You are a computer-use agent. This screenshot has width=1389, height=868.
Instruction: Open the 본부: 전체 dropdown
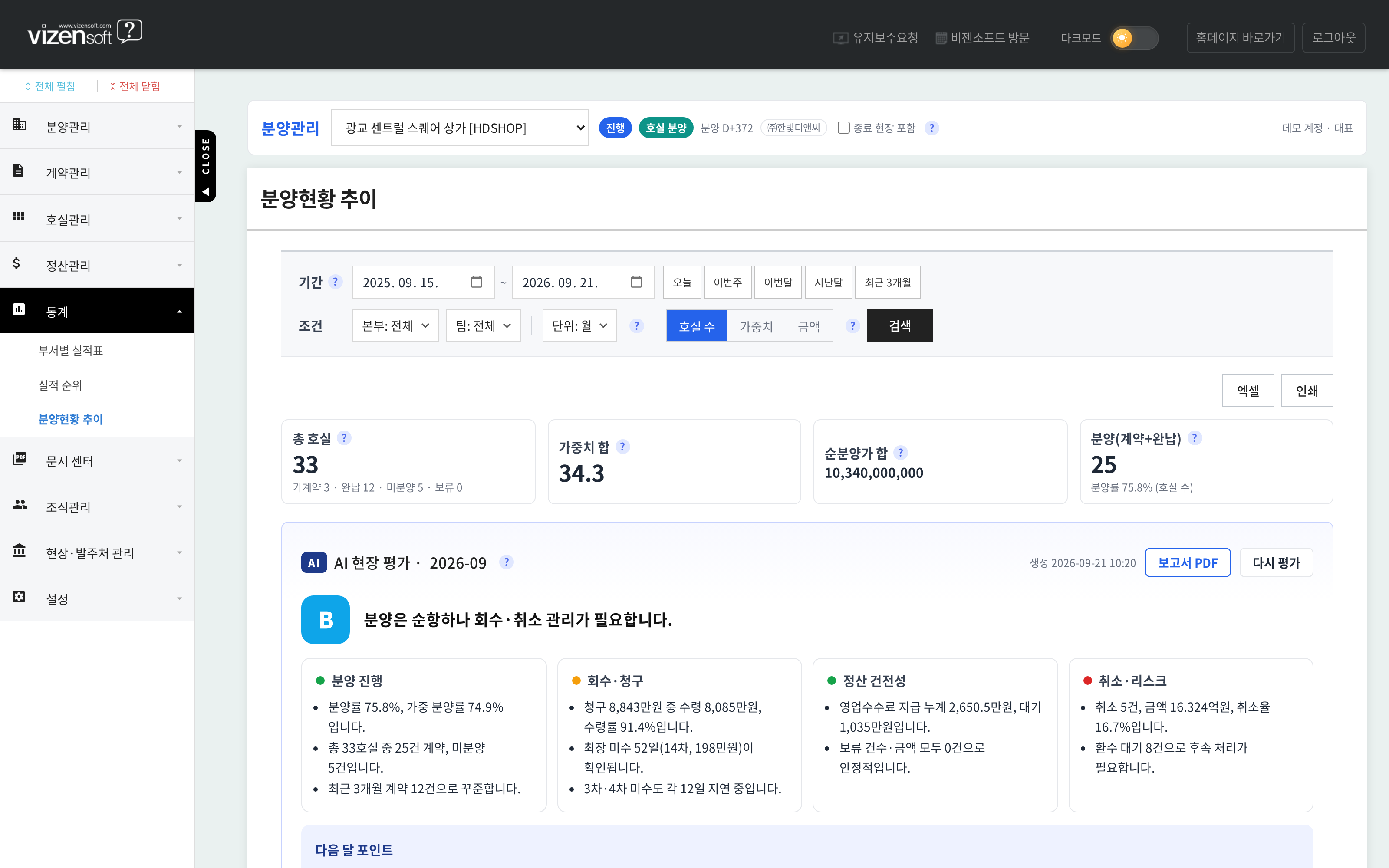click(x=395, y=325)
